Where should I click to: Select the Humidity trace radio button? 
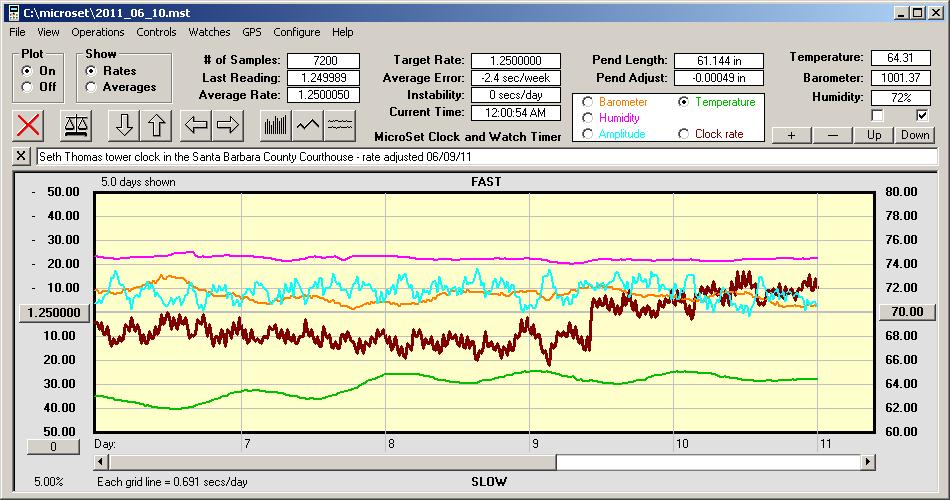tap(587, 118)
